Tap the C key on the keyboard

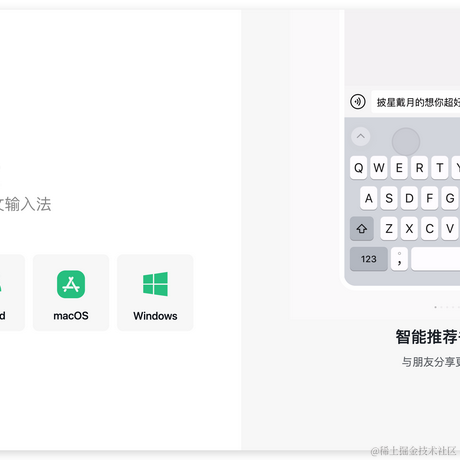point(430,229)
